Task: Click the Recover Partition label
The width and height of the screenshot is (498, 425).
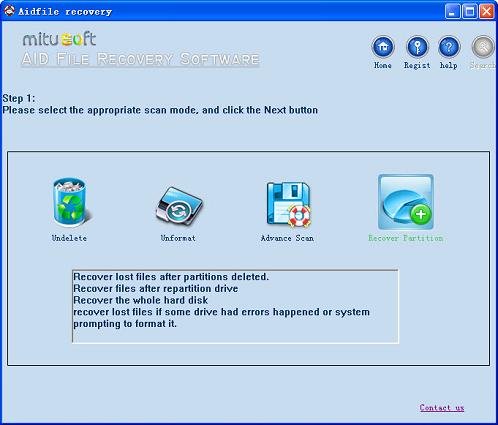Action: [406, 238]
